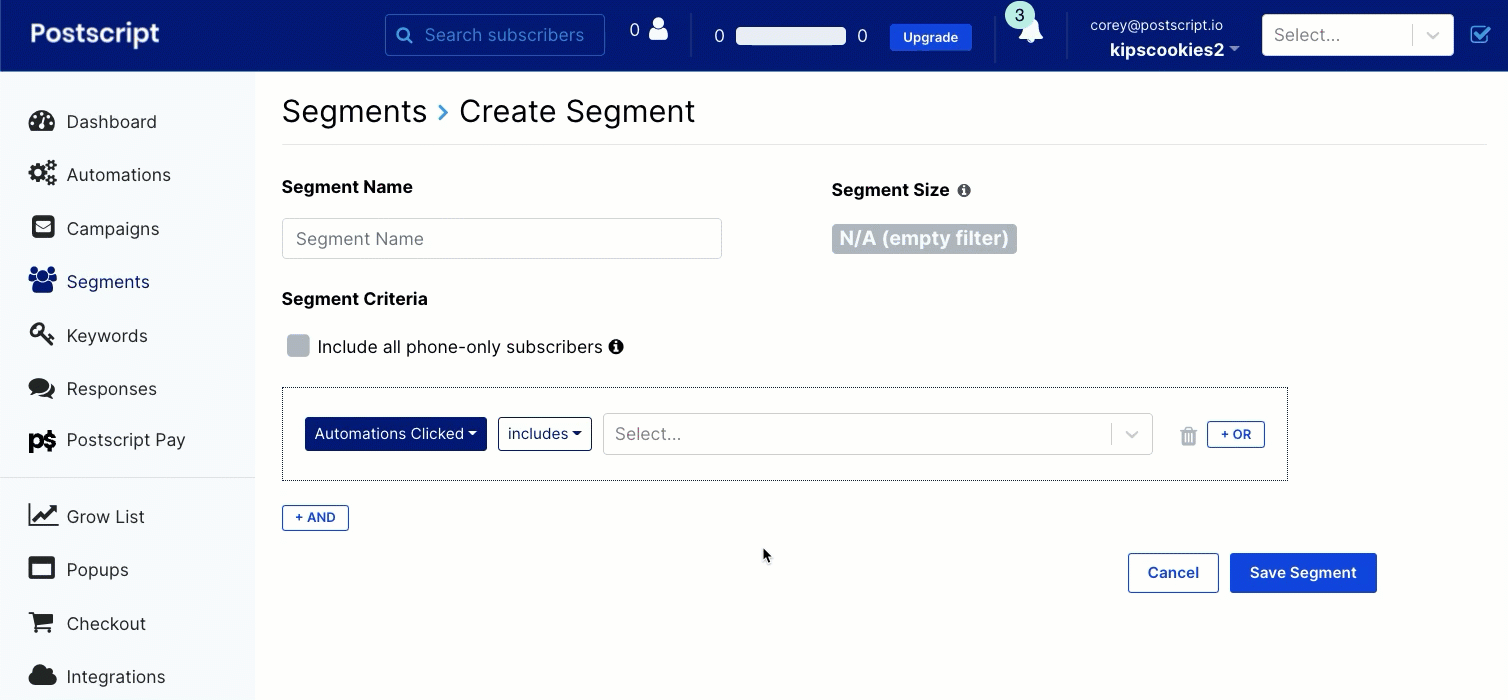
Task: Go to Dashboard in sidebar
Action: (111, 122)
